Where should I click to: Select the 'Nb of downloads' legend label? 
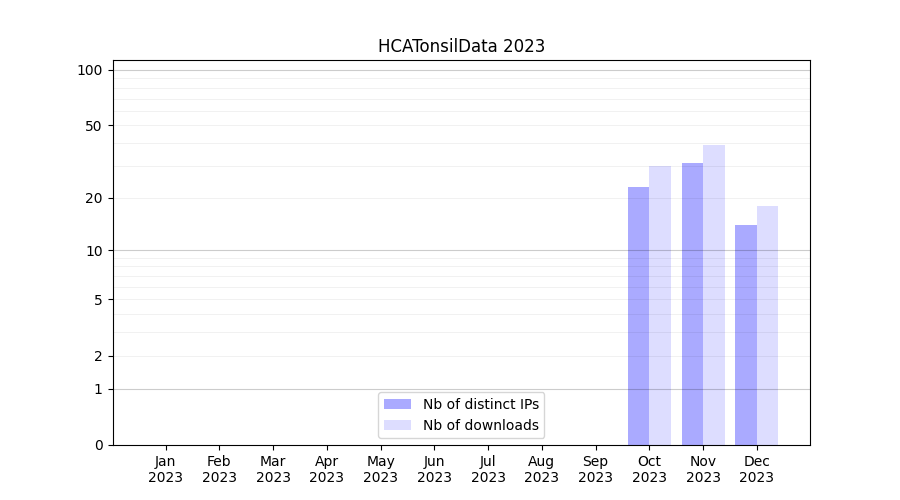coord(480,425)
